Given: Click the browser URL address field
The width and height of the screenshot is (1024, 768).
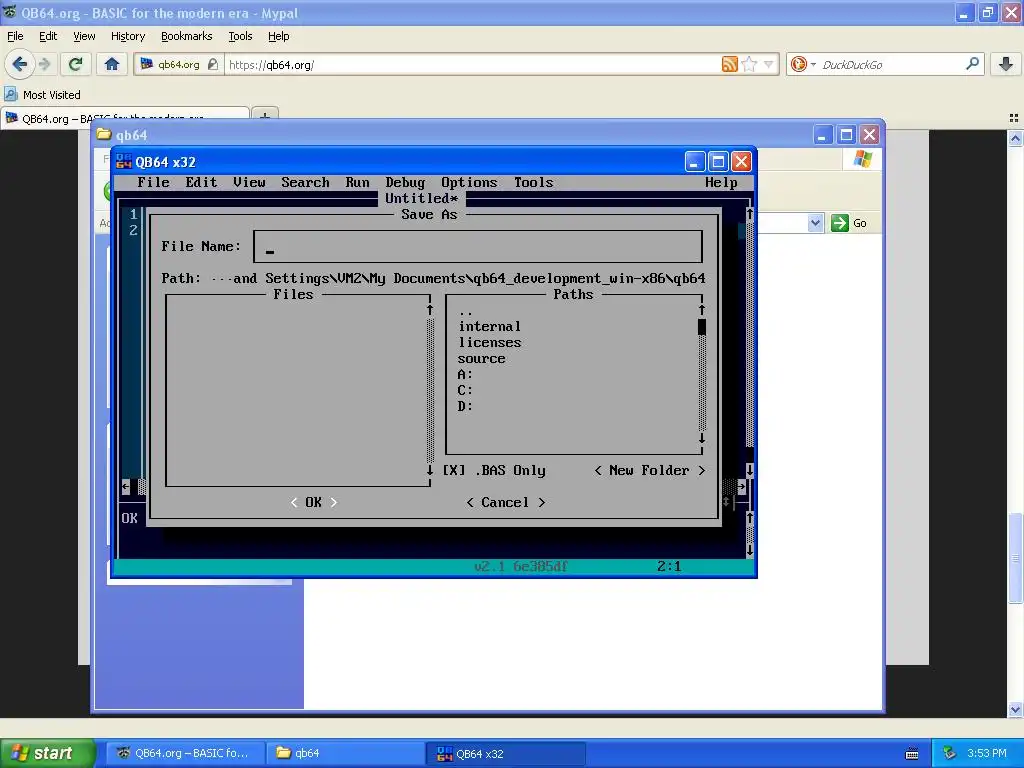Looking at the screenshot, I should point(472,64).
